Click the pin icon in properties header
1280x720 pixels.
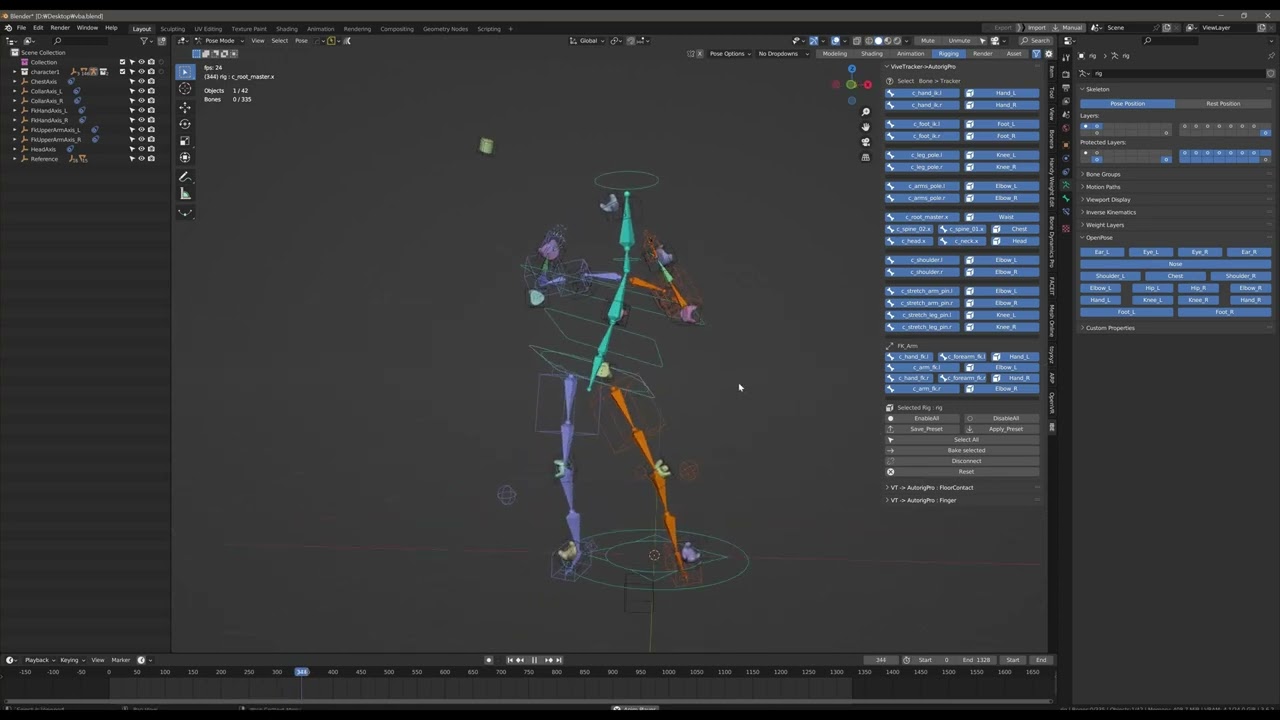click(x=1271, y=56)
